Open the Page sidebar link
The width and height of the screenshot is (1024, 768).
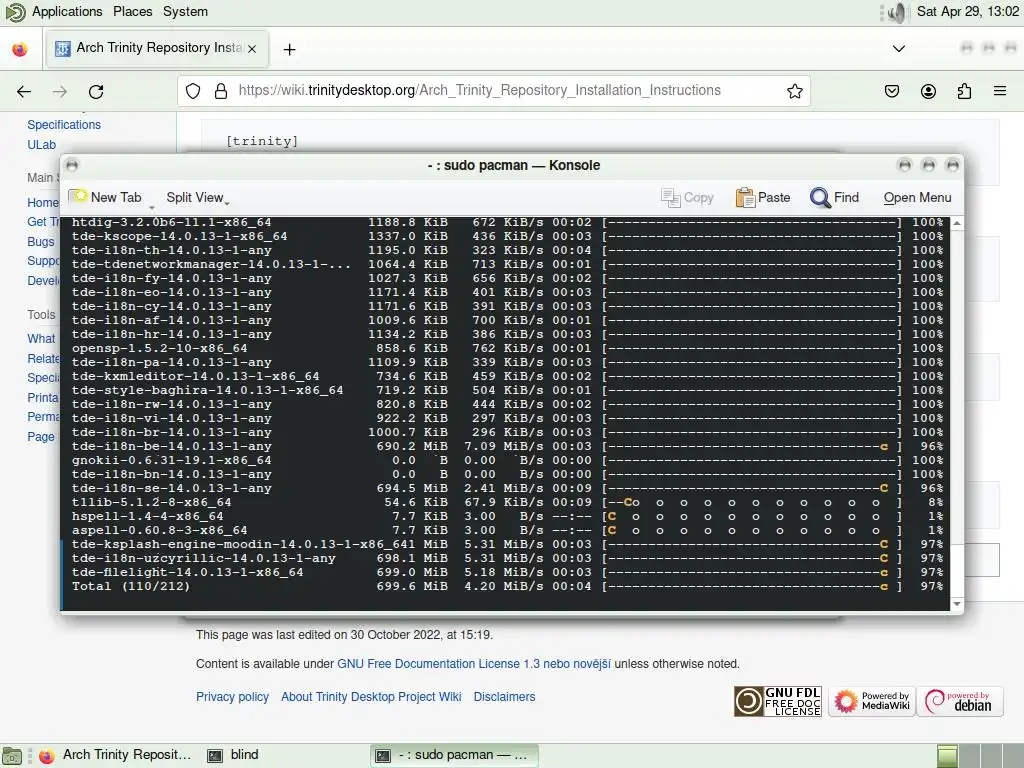tap(40, 437)
